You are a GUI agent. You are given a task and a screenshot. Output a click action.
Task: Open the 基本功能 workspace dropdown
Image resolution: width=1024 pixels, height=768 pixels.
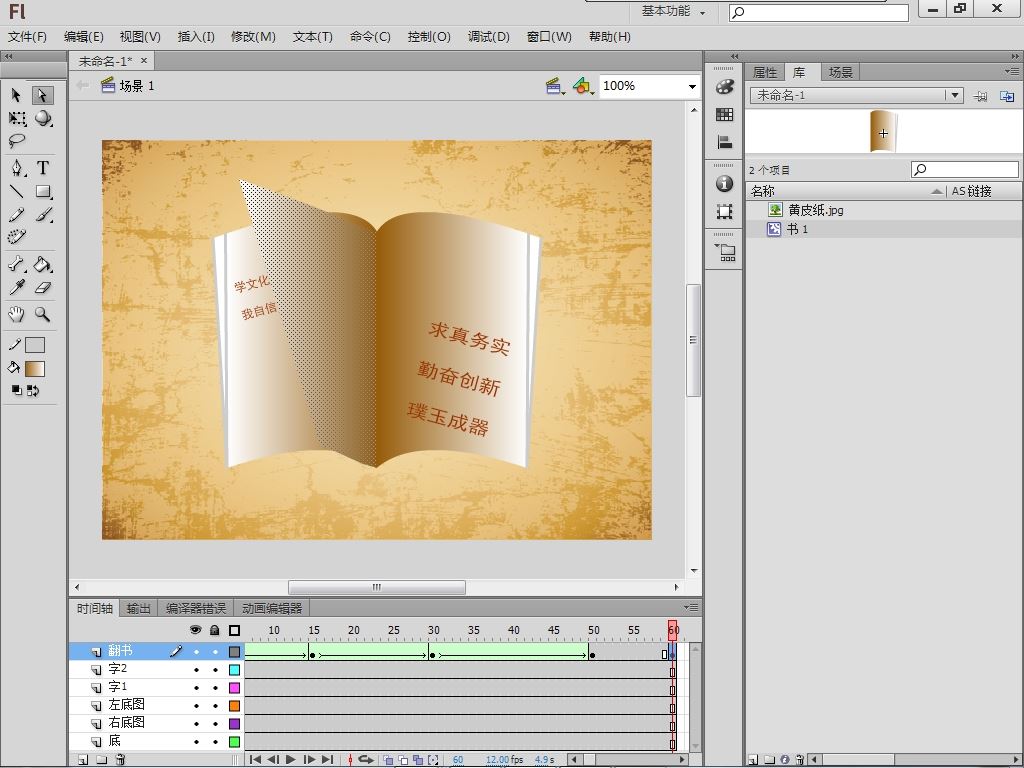click(673, 12)
